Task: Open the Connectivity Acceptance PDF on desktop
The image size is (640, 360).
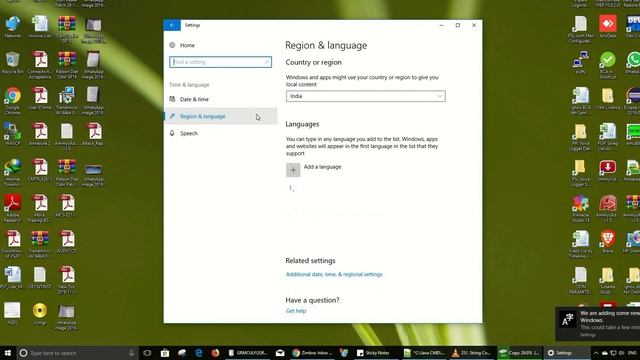Action: [x=40, y=65]
